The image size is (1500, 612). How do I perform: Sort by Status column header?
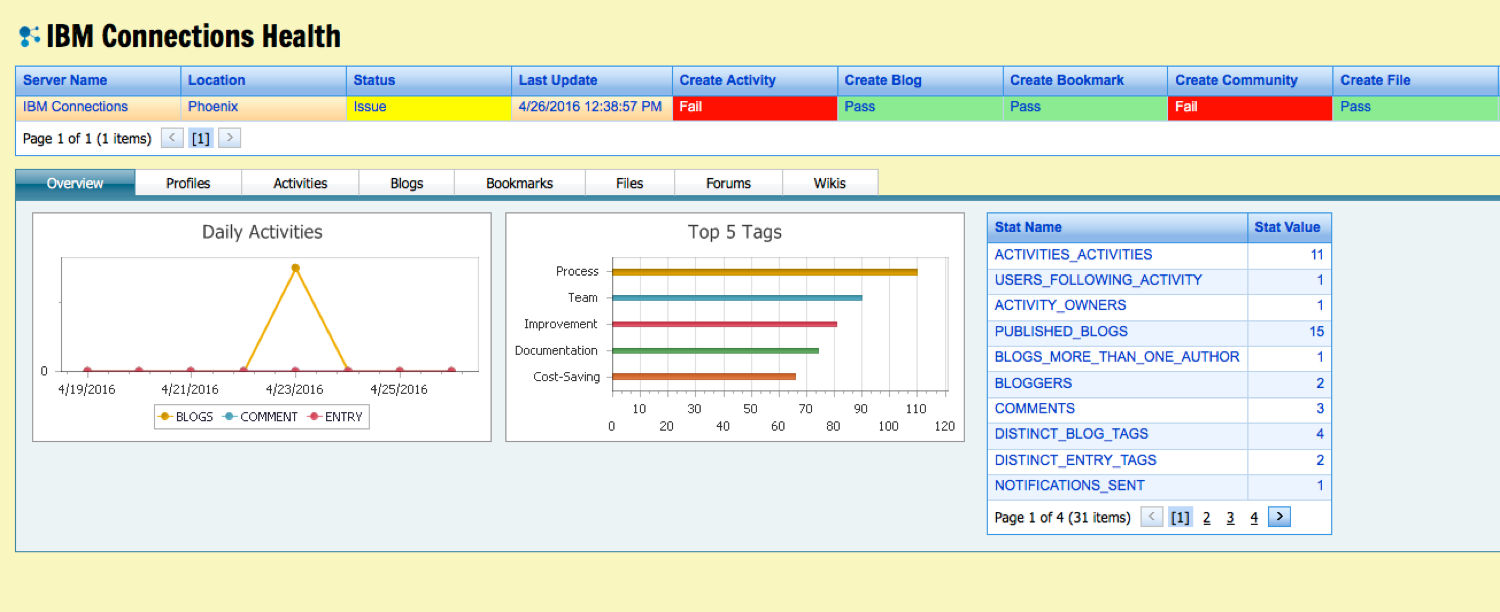click(x=428, y=80)
